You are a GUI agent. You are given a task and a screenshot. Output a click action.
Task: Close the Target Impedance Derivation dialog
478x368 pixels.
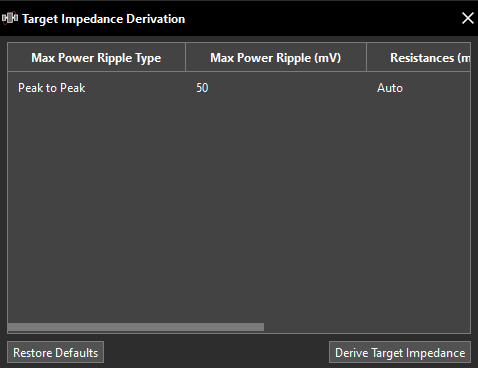click(468, 18)
